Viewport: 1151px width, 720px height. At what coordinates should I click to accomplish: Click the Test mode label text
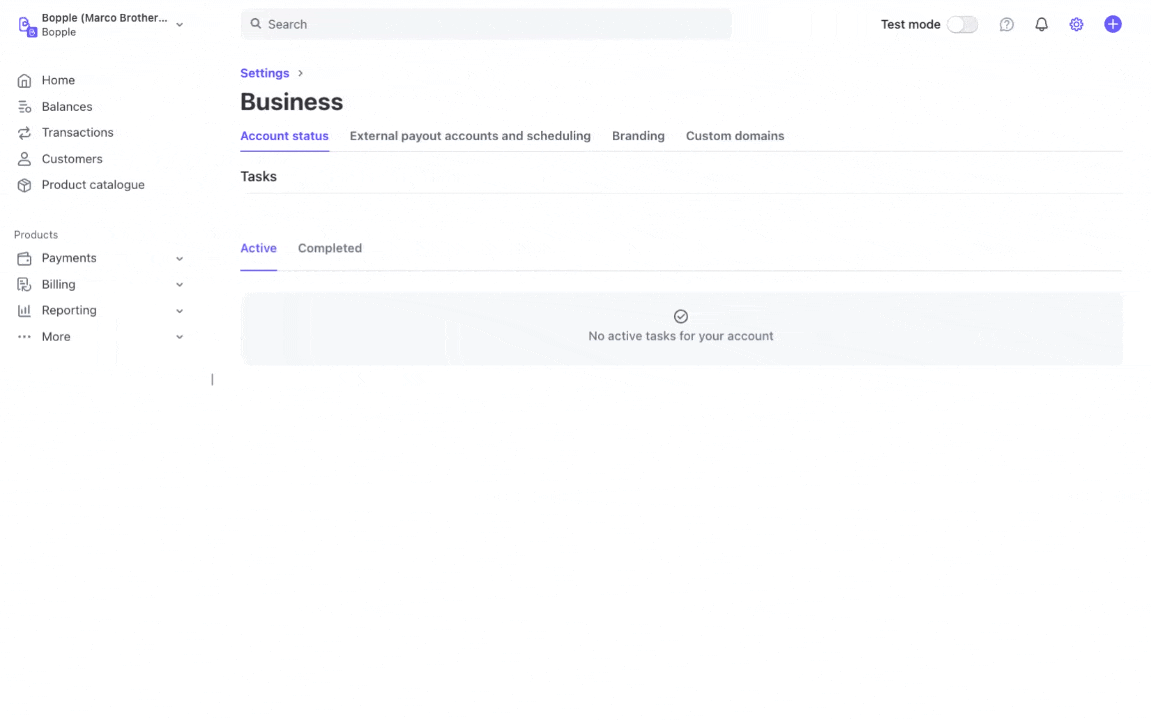tap(910, 24)
